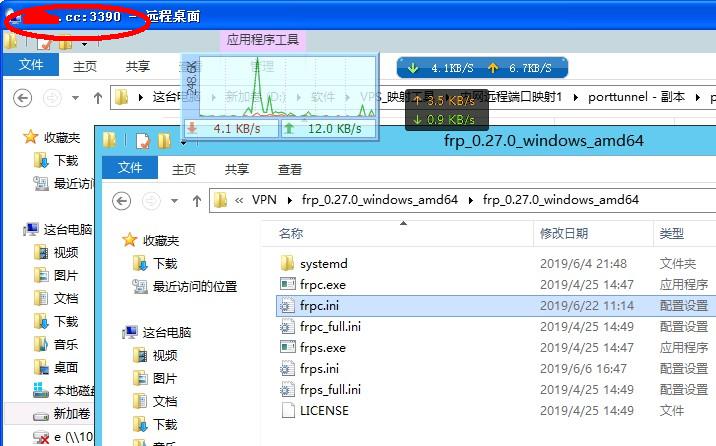Select 新加卷 drive in back window sidebar
Screen dimensions: 716x446
point(72,414)
